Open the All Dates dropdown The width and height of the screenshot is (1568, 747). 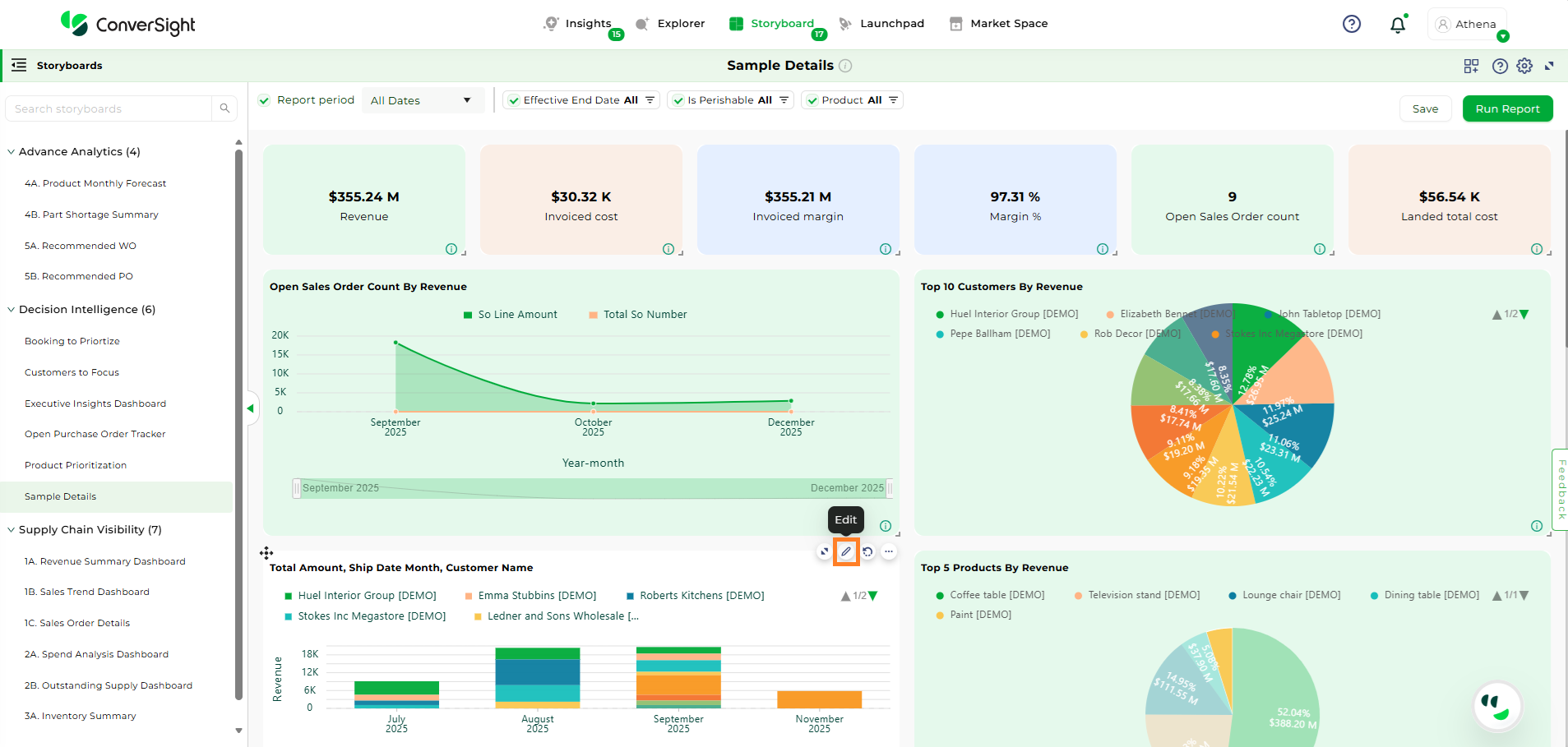click(x=421, y=100)
